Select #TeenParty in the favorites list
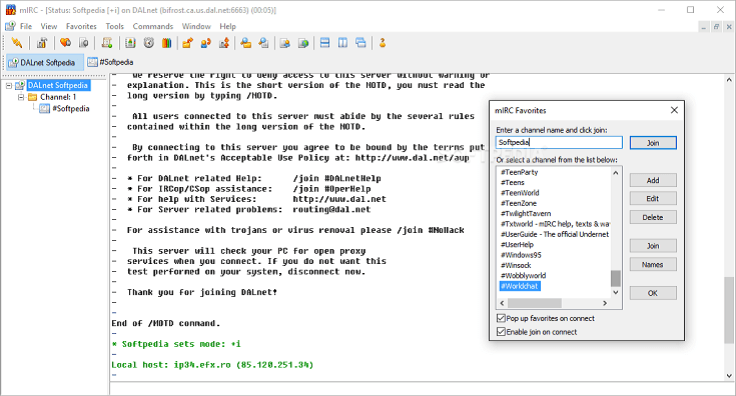This screenshot has width=736, height=396. point(519,172)
